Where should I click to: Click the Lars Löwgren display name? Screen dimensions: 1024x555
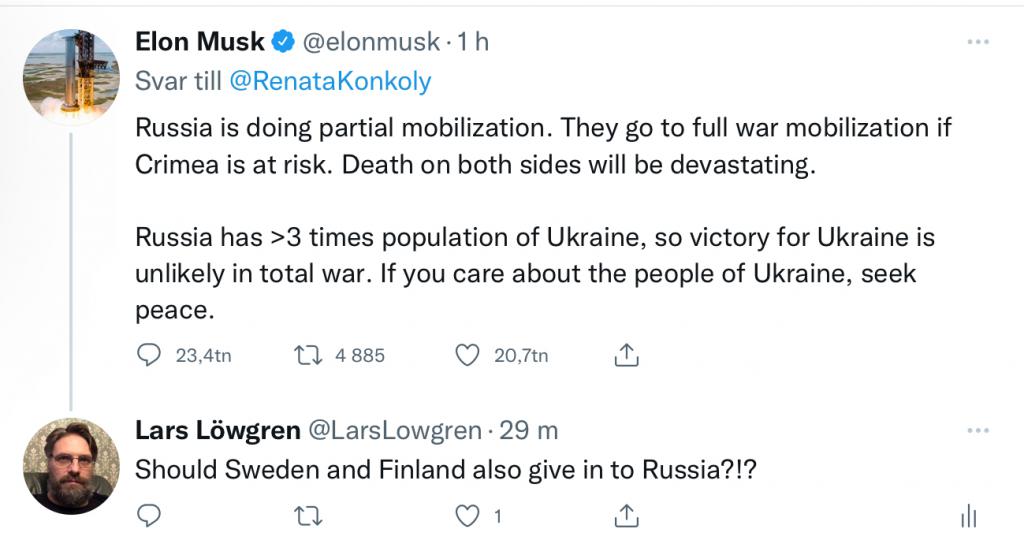[217, 431]
